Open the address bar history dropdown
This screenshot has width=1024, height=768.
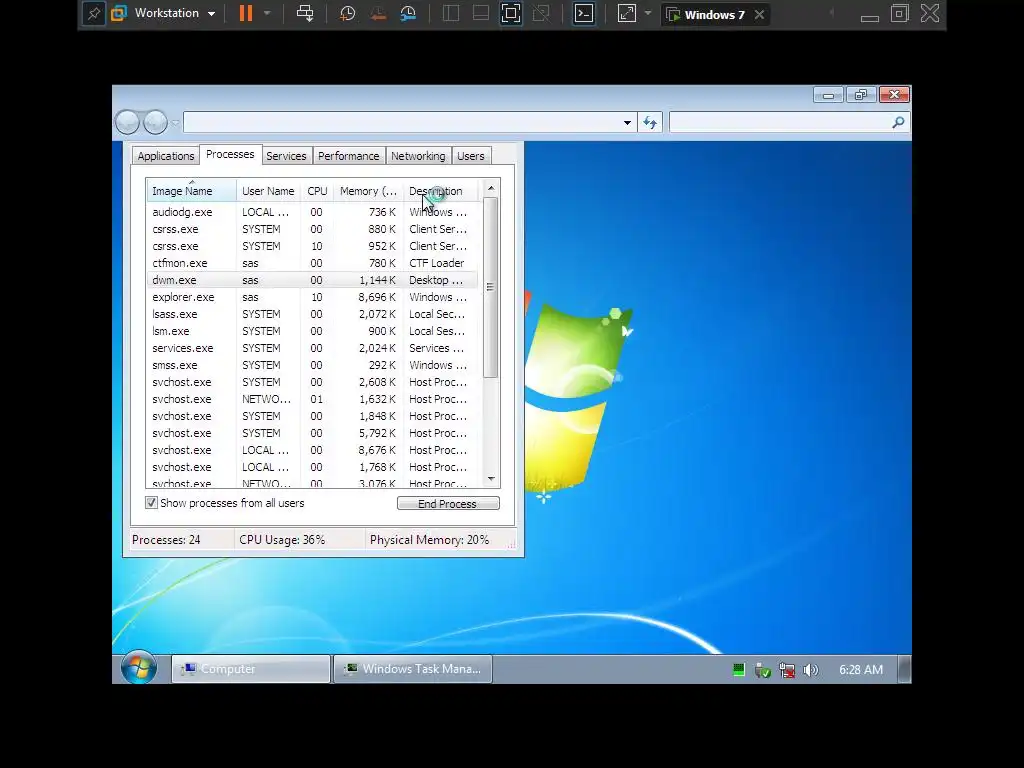(627, 123)
